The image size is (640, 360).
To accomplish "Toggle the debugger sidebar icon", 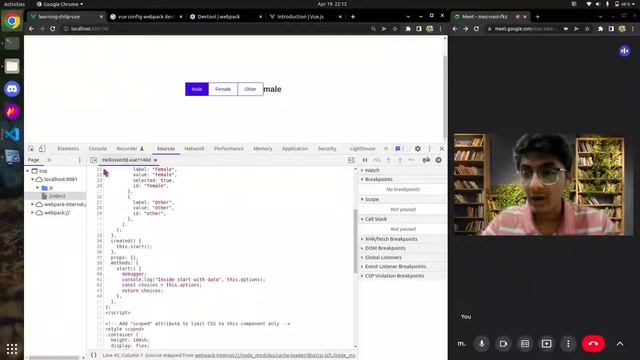I will (x=351, y=160).
